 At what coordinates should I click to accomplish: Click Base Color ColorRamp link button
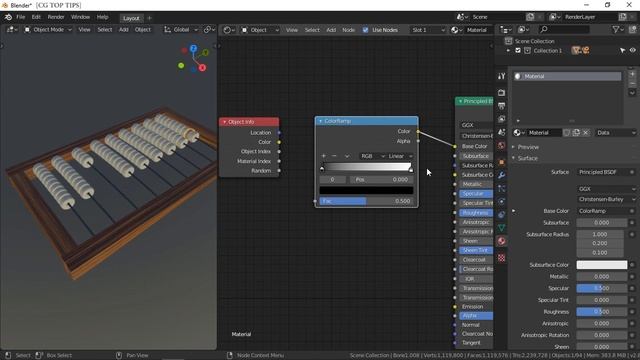click(x=603, y=211)
